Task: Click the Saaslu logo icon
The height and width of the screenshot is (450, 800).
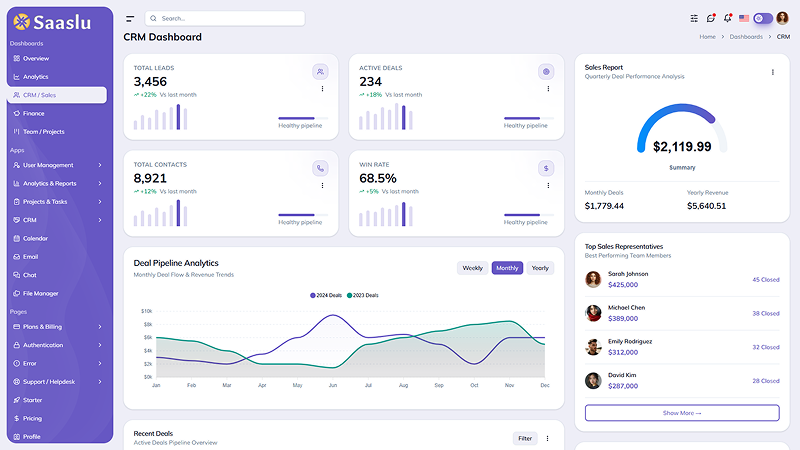Action: click(x=21, y=21)
